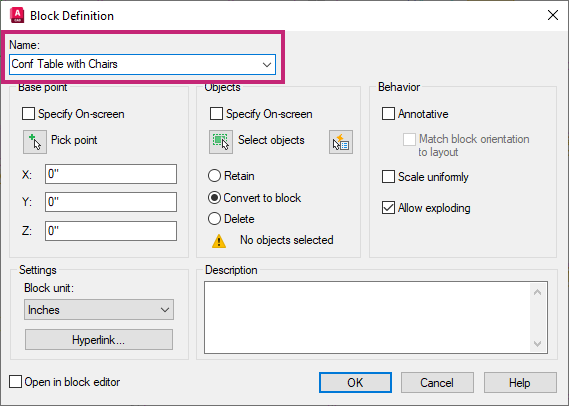Uncheck Allow exploding

pos(388,208)
